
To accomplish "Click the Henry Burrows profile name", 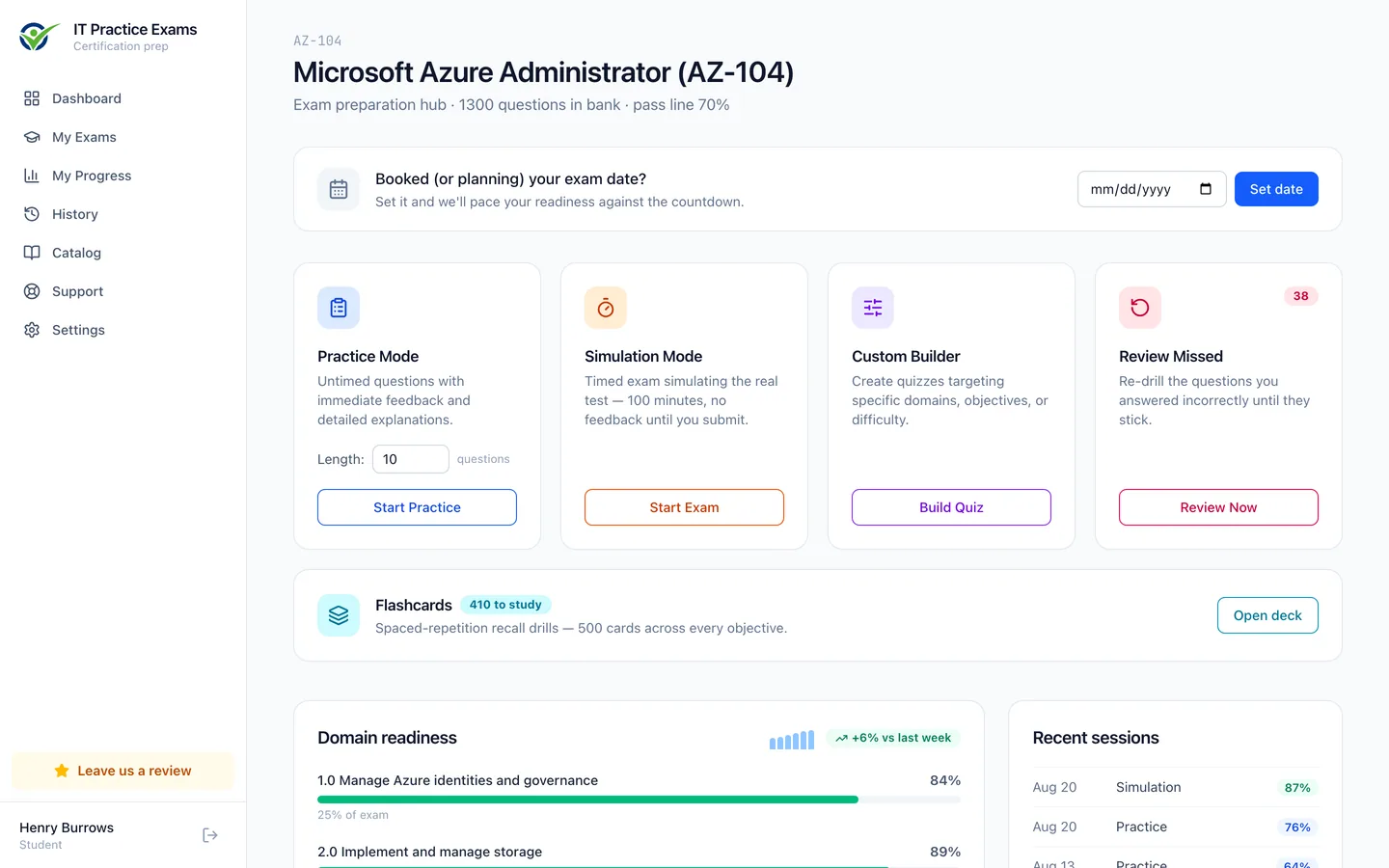I will (67, 827).
